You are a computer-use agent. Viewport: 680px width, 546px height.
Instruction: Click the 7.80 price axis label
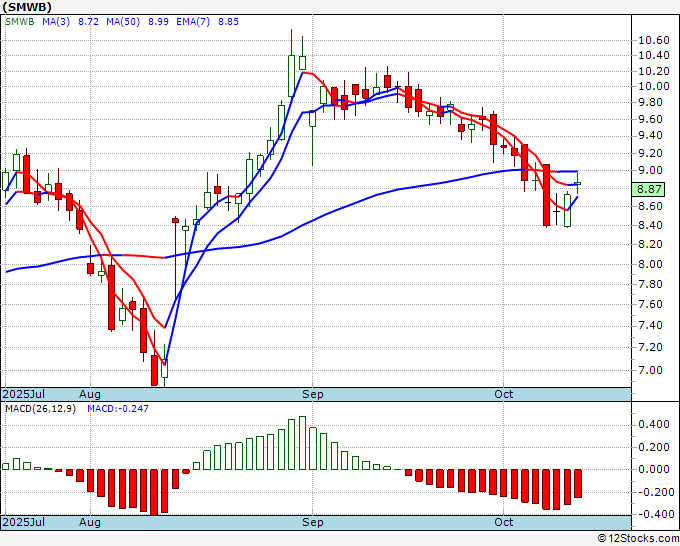(651, 284)
